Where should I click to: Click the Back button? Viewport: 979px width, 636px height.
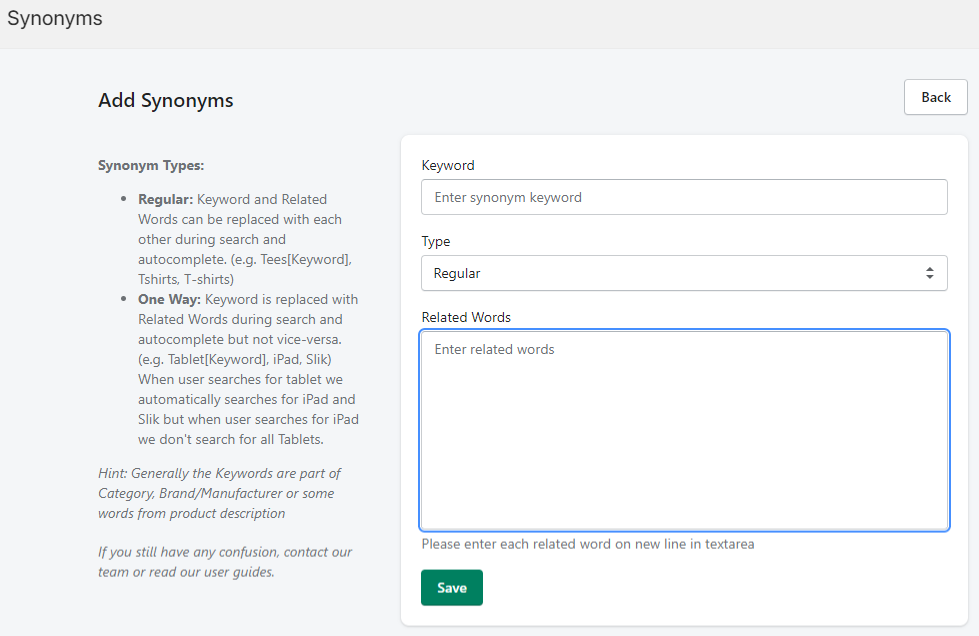[x=935, y=97]
